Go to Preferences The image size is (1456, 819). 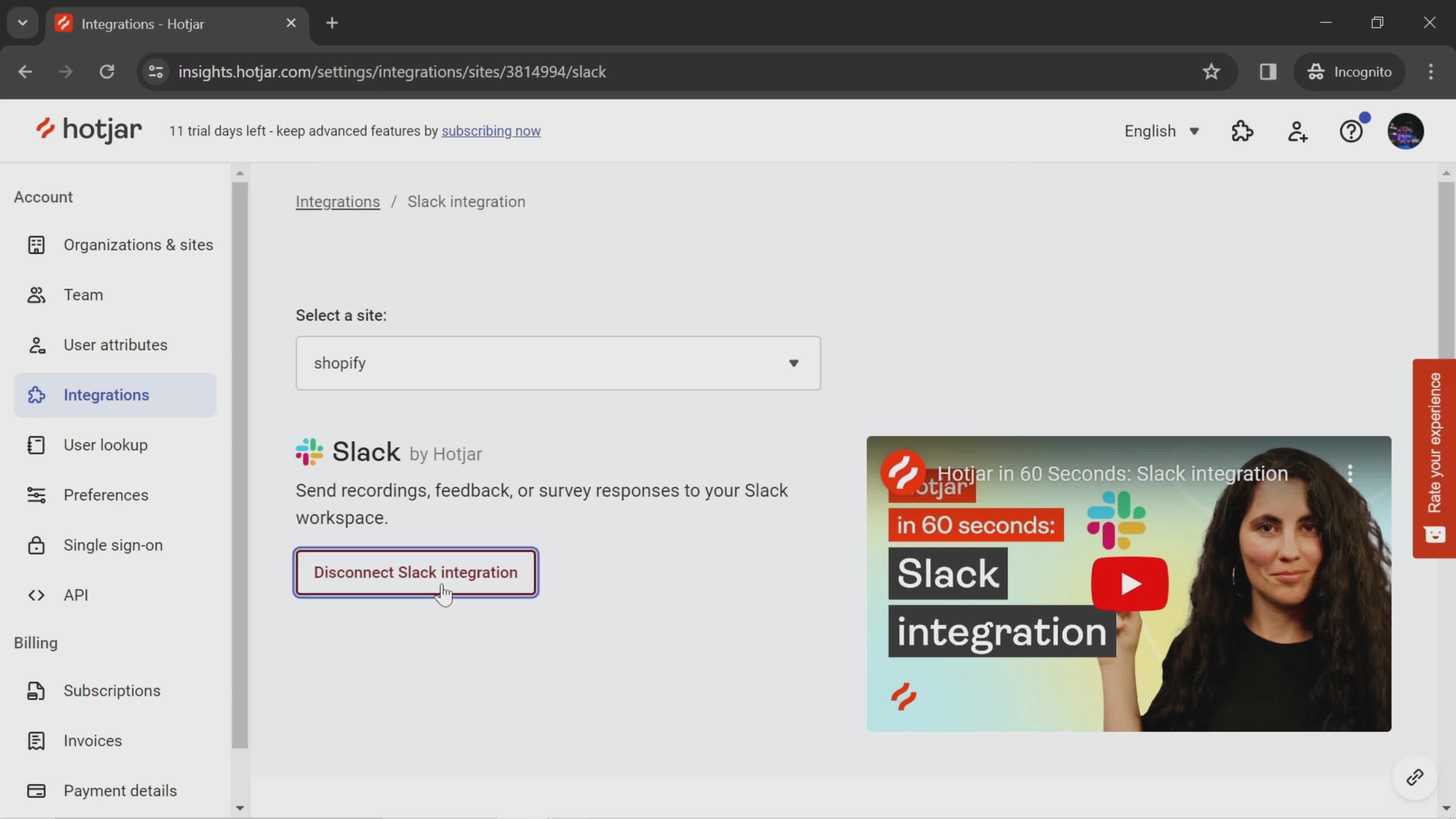coord(115,495)
